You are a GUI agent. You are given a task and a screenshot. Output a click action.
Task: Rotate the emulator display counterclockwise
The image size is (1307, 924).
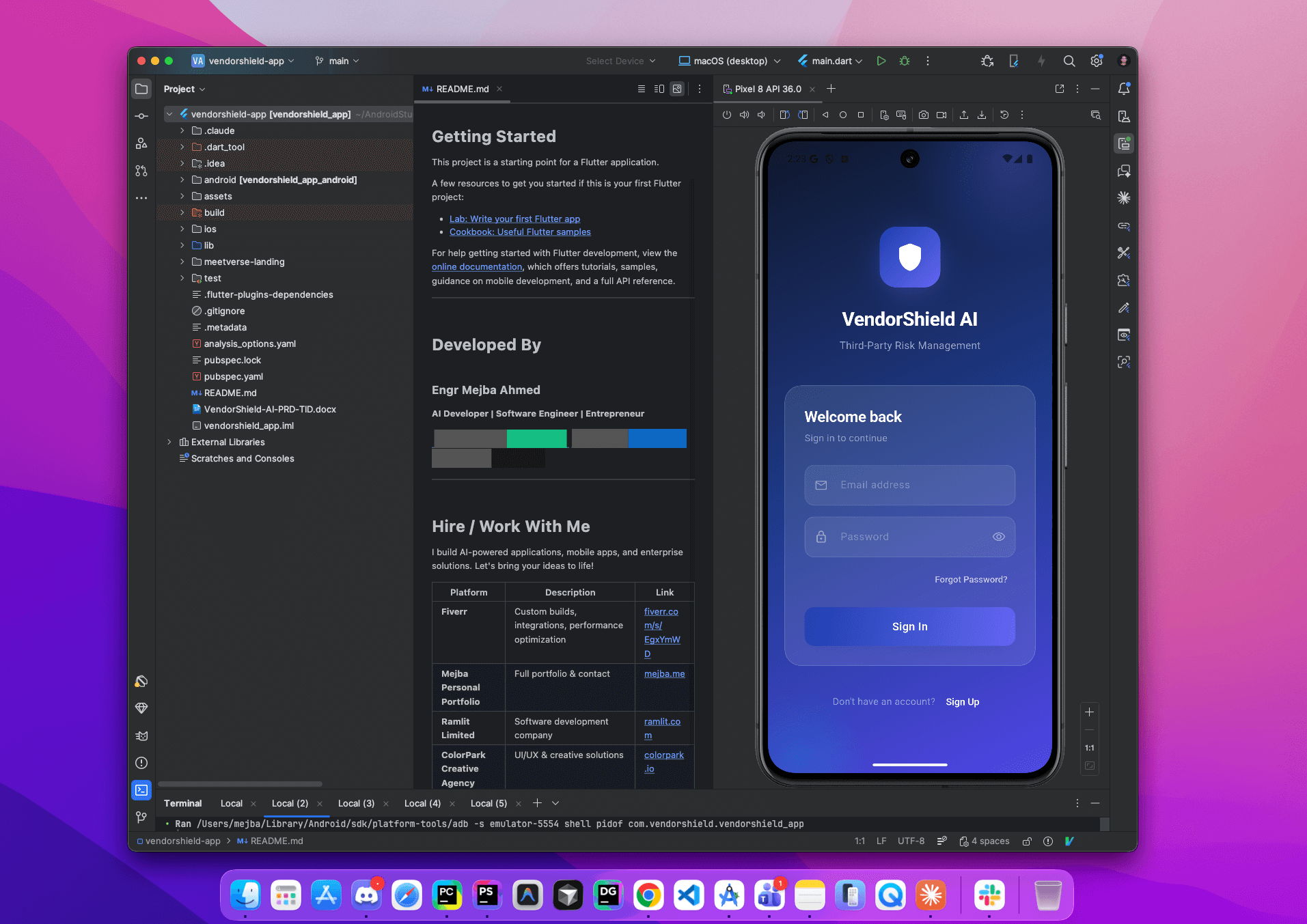click(x=784, y=115)
